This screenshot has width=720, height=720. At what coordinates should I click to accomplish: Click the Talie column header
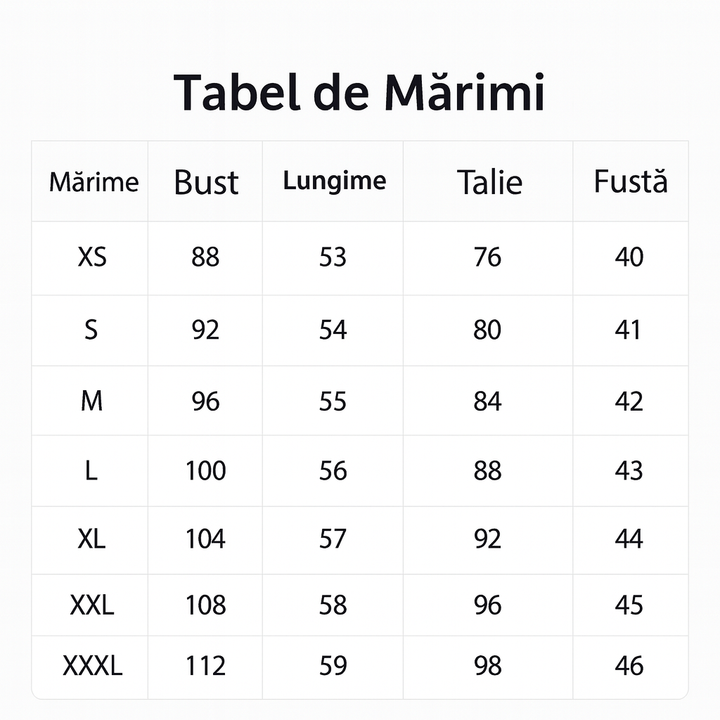click(x=489, y=182)
